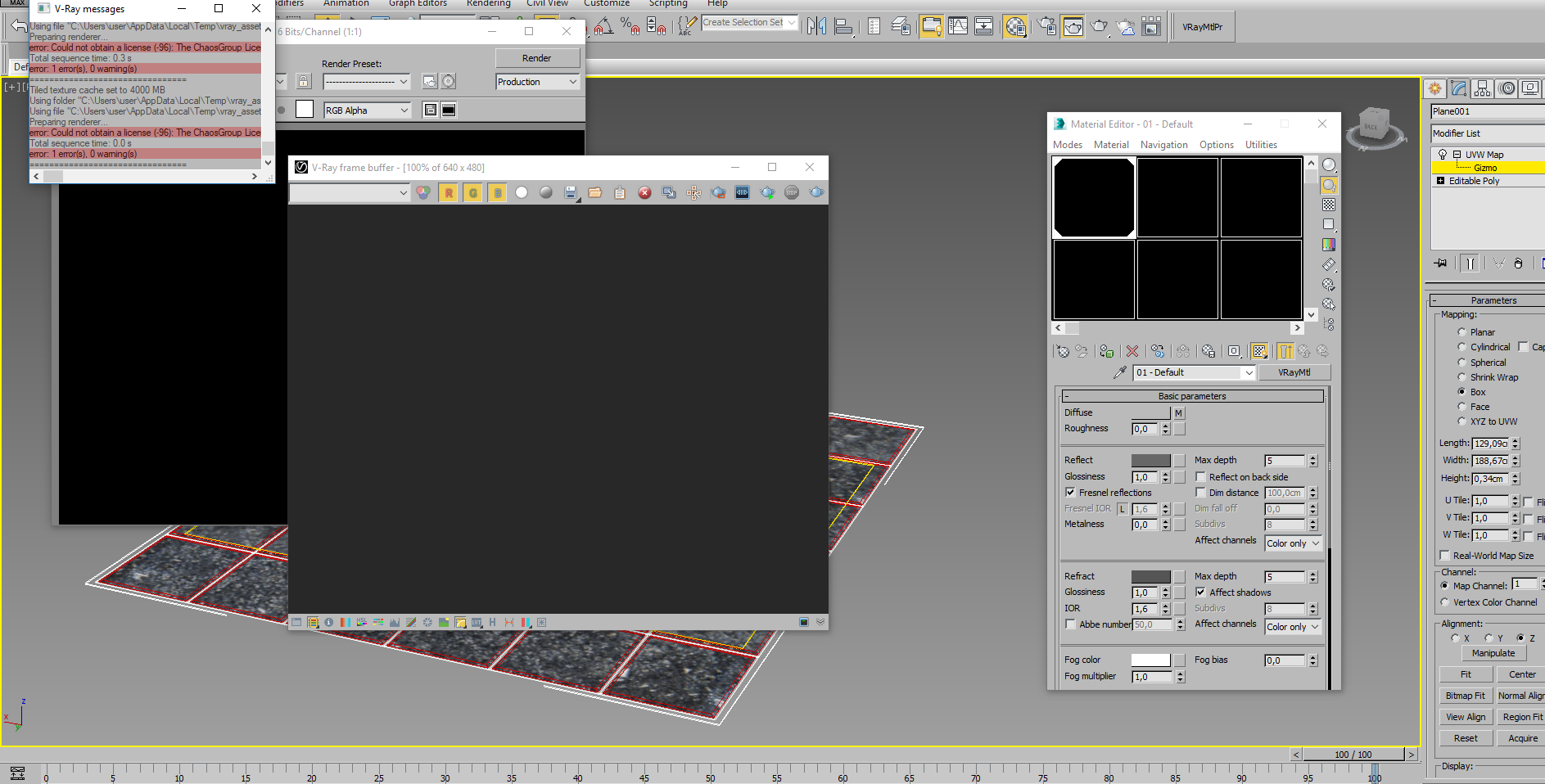Open Render Setup from main toolbar
1545x784 pixels.
pyautogui.click(x=1047, y=26)
